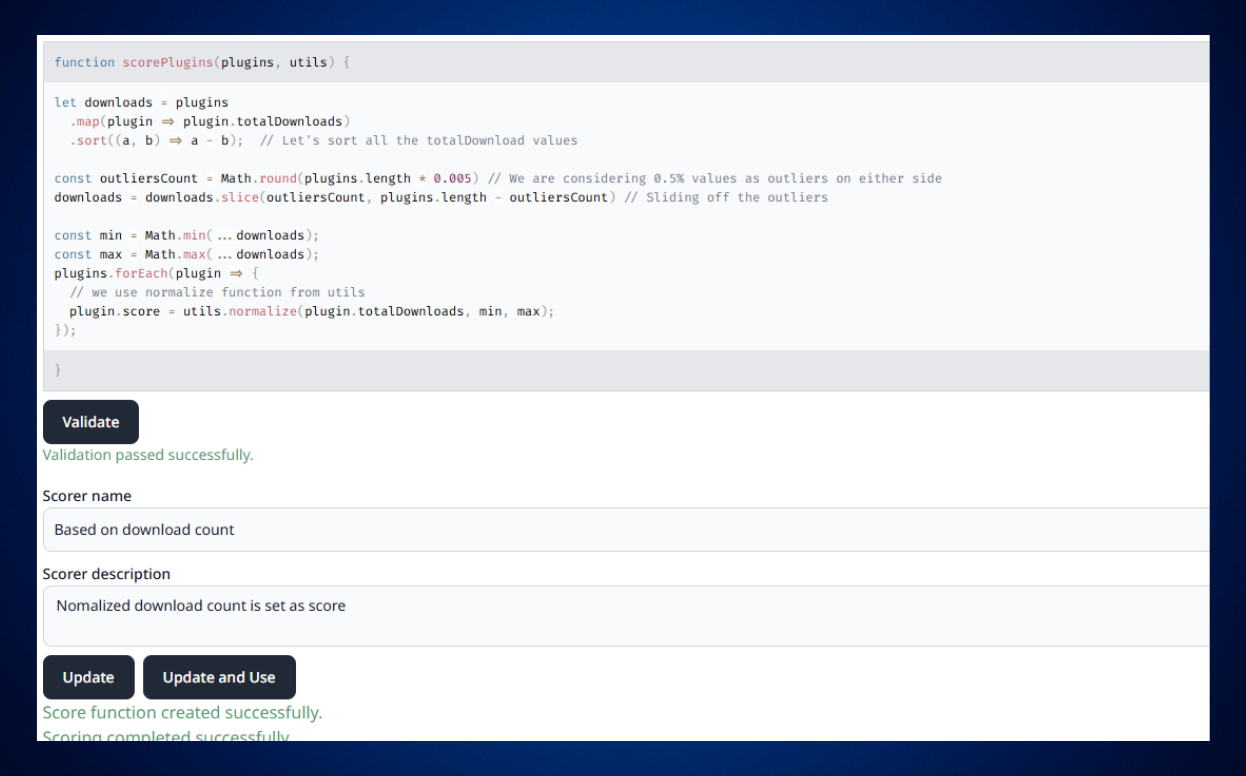1246x776 pixels.
Task: Click the .map(plugin => plugin.totalDownloads) line
Action: (209, 121)
